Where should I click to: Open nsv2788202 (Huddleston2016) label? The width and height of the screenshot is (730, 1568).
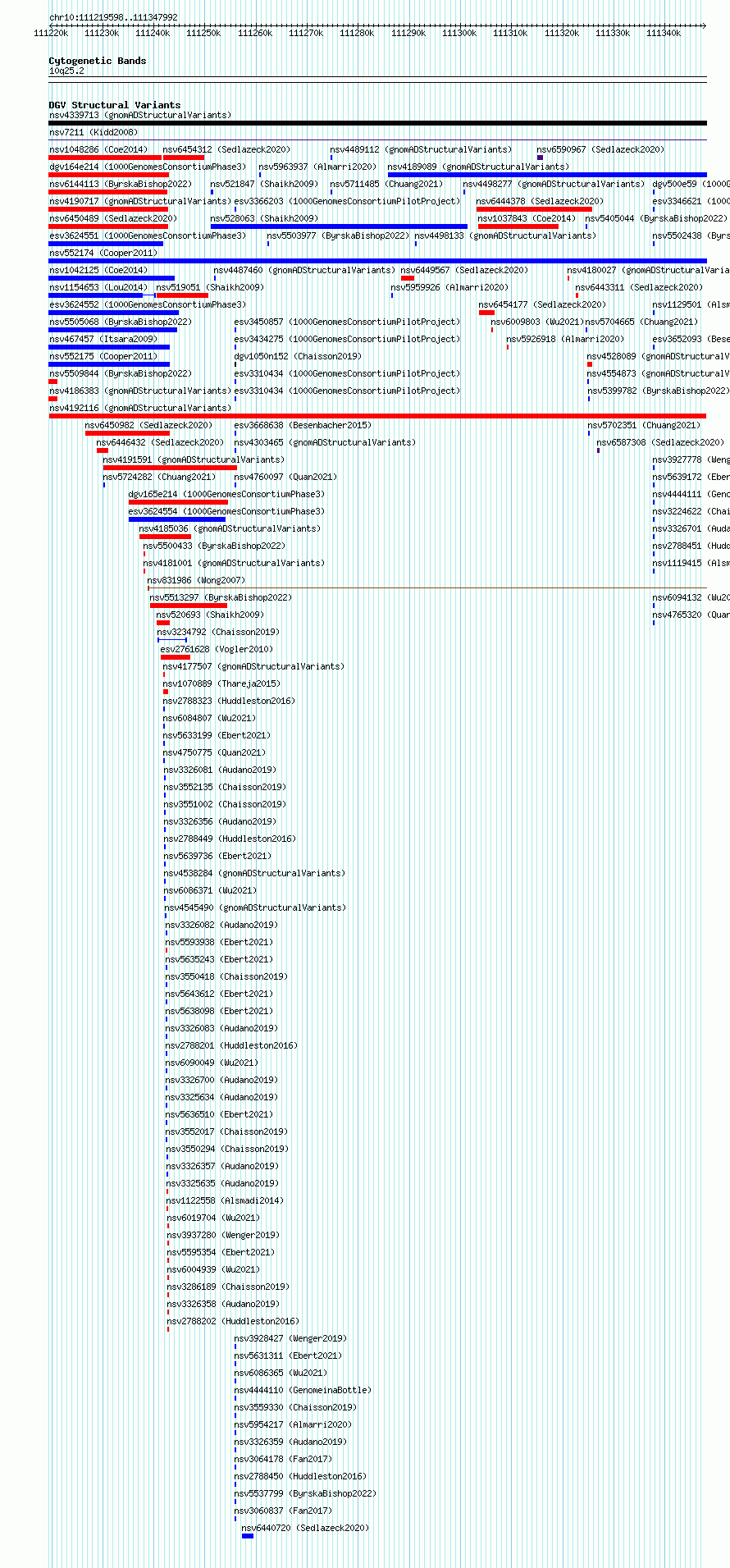click(233, 1321)
